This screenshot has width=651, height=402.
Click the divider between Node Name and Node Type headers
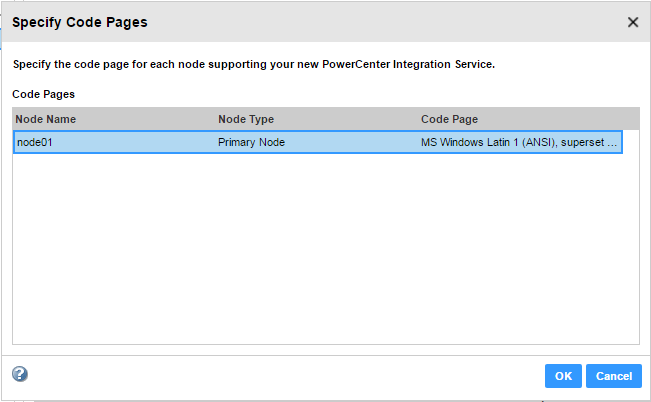[215, 120]
